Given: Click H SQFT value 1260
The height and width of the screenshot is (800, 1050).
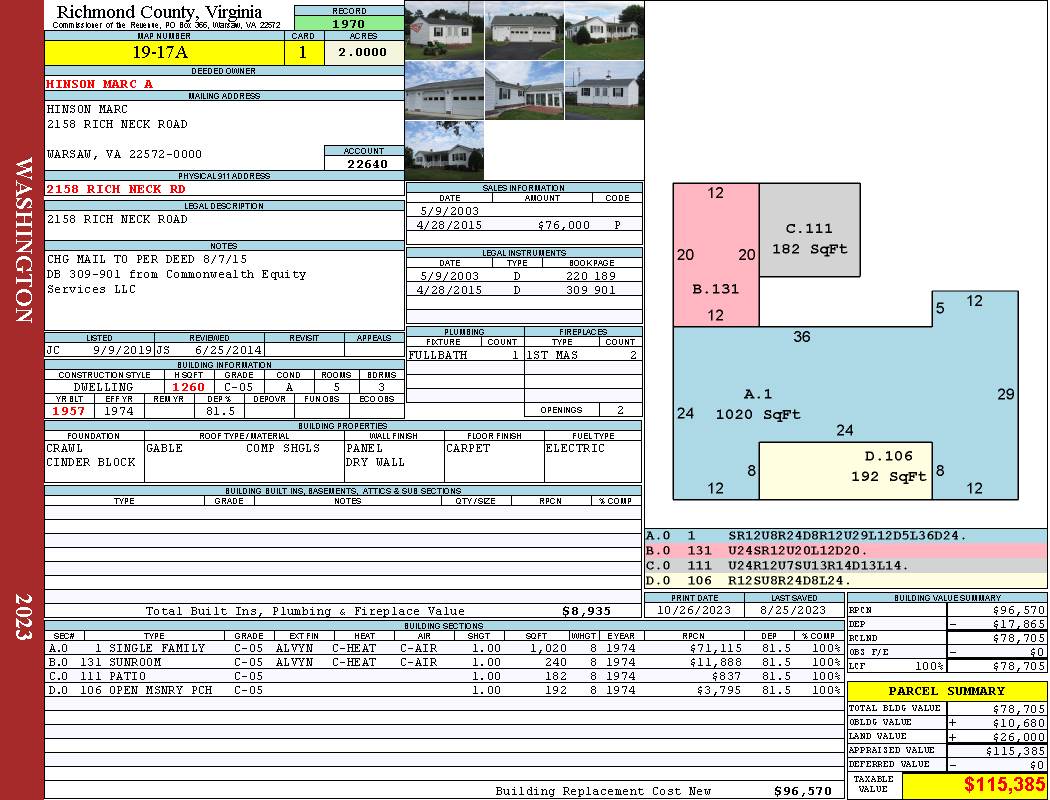Looking at the screenshot, I should coord(188,387).
